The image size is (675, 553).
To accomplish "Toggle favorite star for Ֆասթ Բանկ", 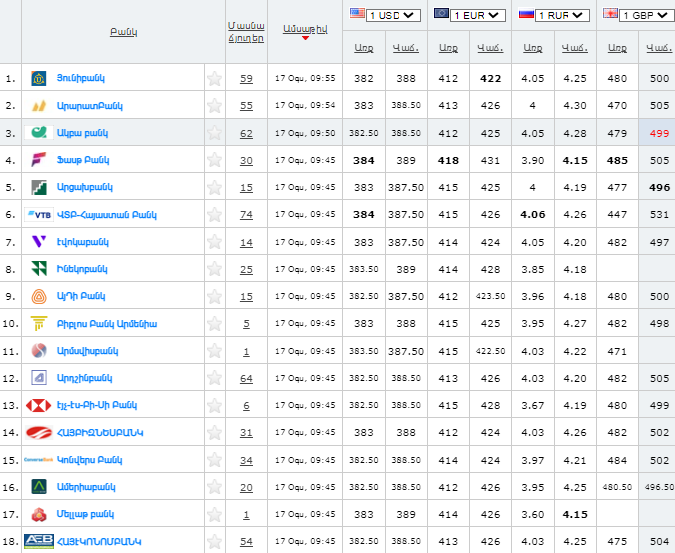I will [x=214, y=160].
